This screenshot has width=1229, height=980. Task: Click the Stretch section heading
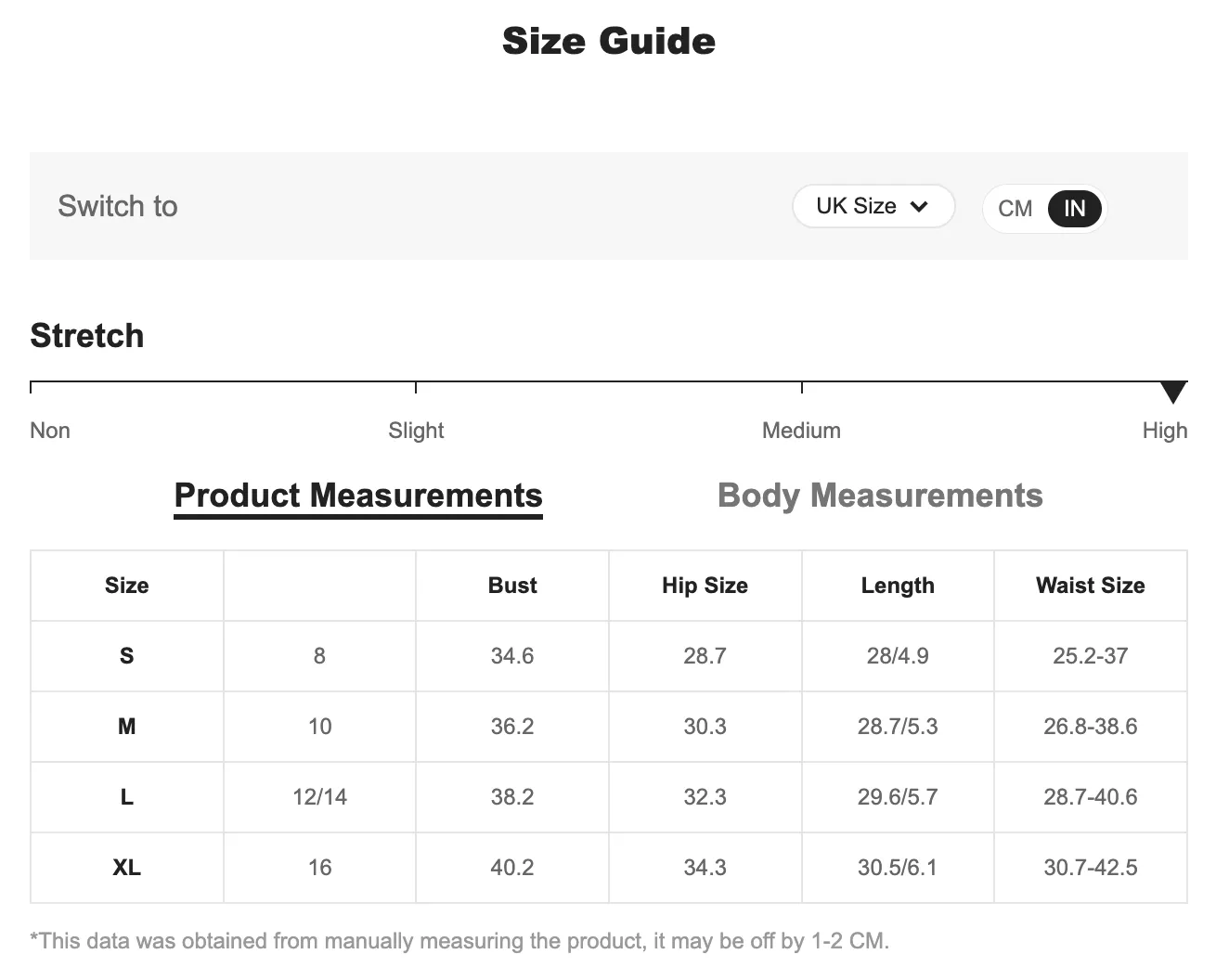click(x=87, y=336)
